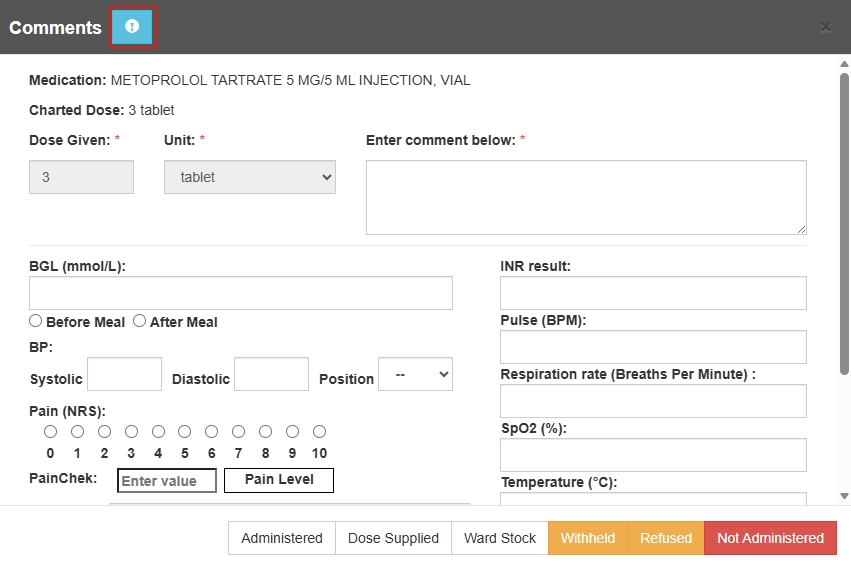Click the BGL (mmol/L) input field
This screenshot has height=568, width=851.
[241, 293]
